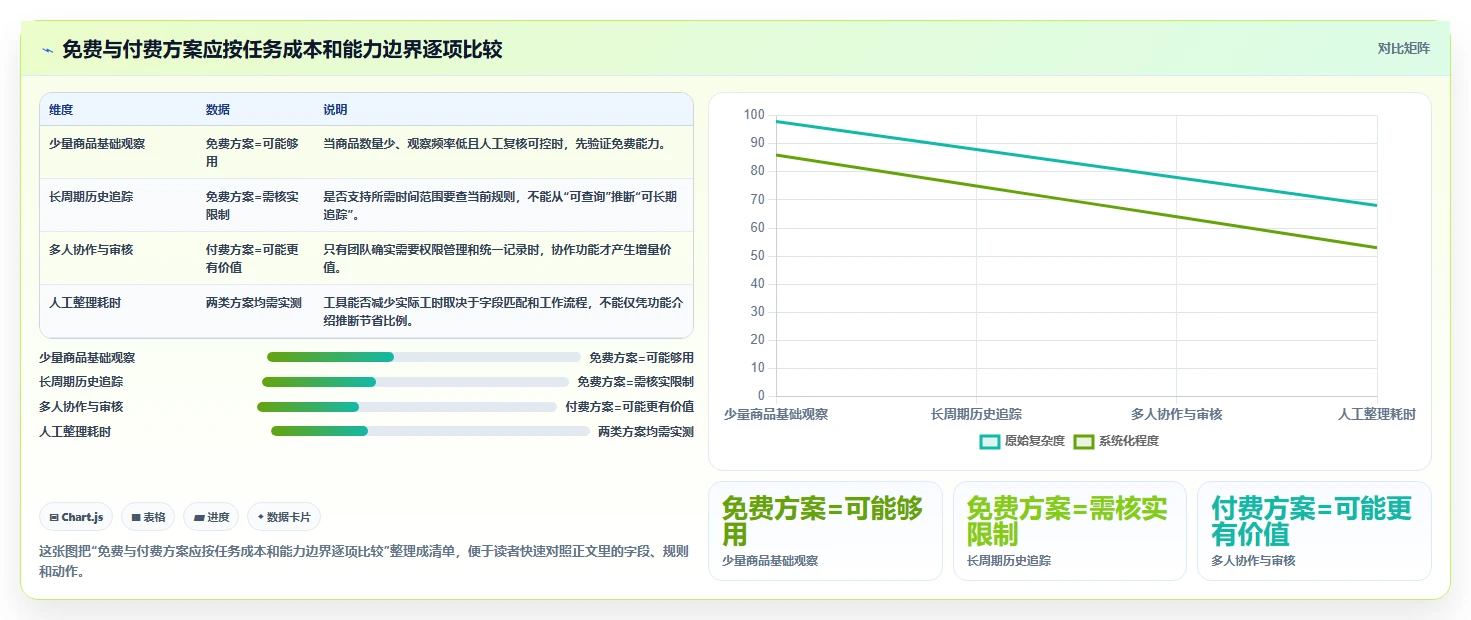
Task: Click progress value label 免费方案=需核实限制
Action: click(636, 382)
